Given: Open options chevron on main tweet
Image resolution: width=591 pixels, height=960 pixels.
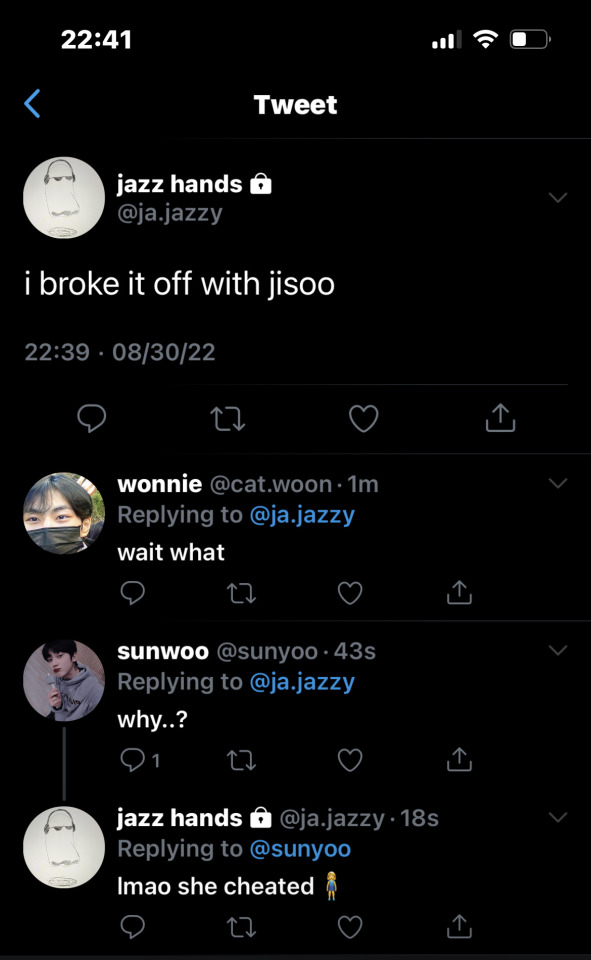Looking at the screenshot, I should (558, 197).
